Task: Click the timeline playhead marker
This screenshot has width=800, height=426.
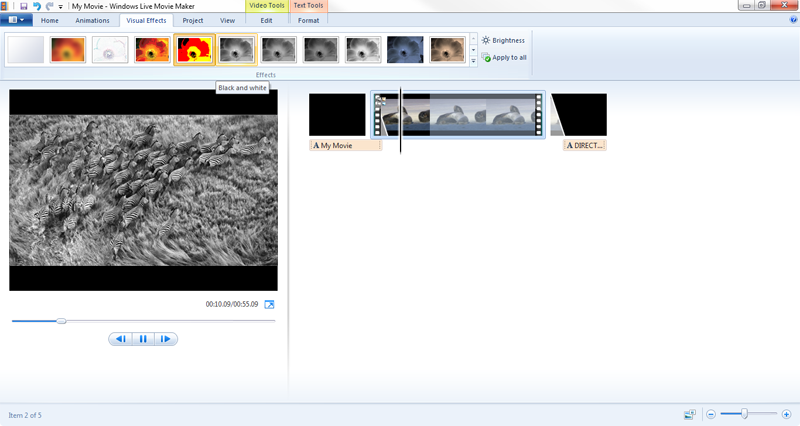Action: point(401,121)
